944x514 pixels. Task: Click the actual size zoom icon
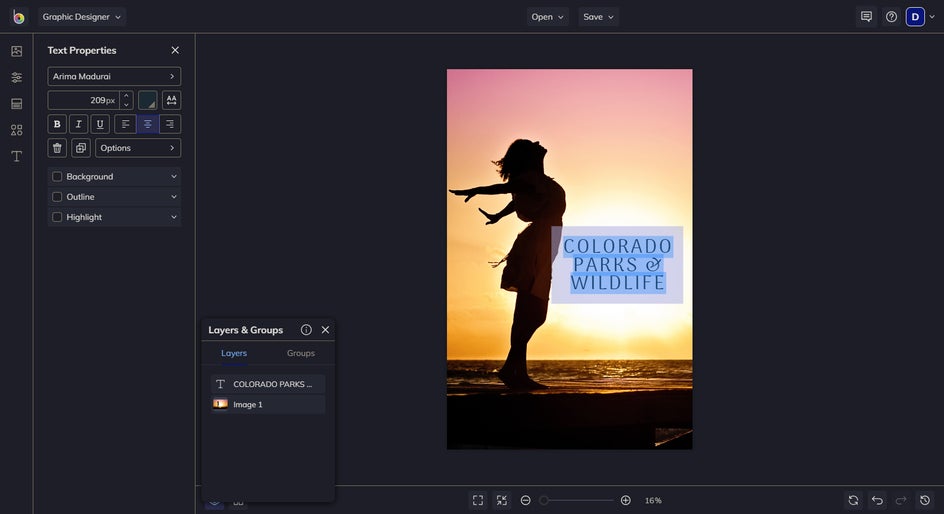coord(502,500)
